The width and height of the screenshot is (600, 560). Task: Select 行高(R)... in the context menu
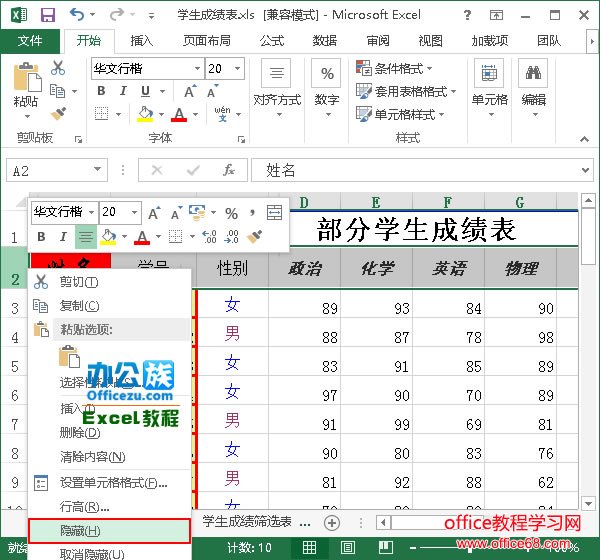click(x=84, y=507)
